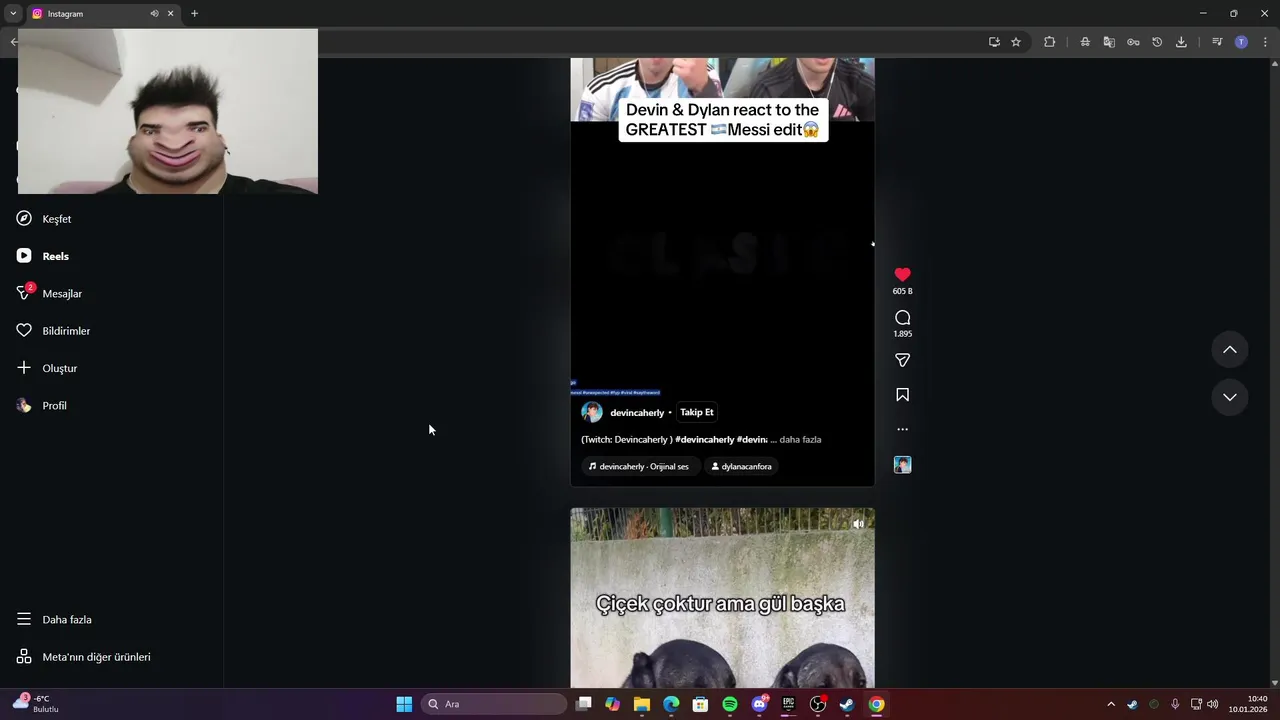Open OBS Studio from the taskbar
Image resolution: width=1280 pixels, height=720 pixels.
pyautogui.click(x=818, y=704)
